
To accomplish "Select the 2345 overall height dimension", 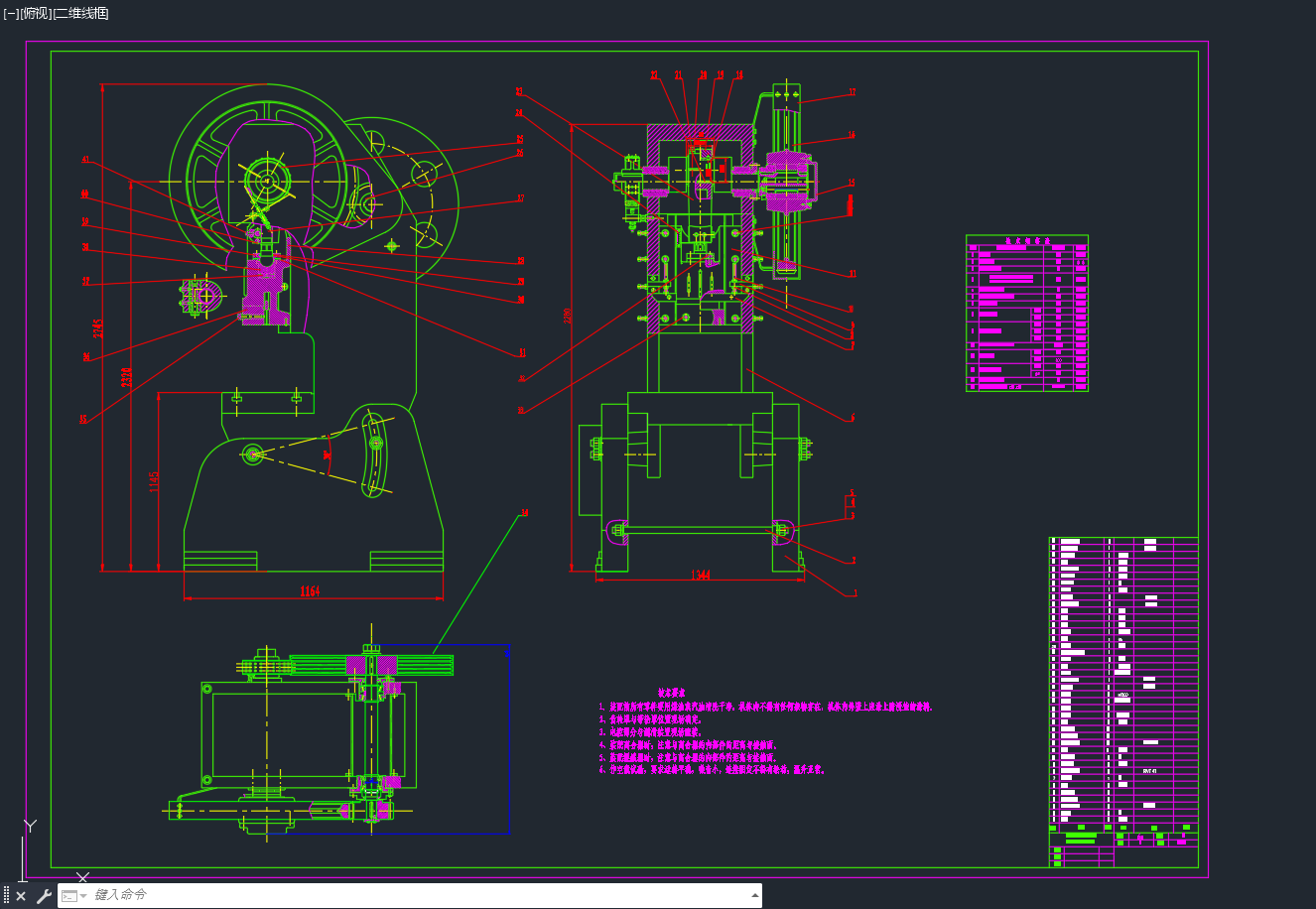I will coord(98,327).
